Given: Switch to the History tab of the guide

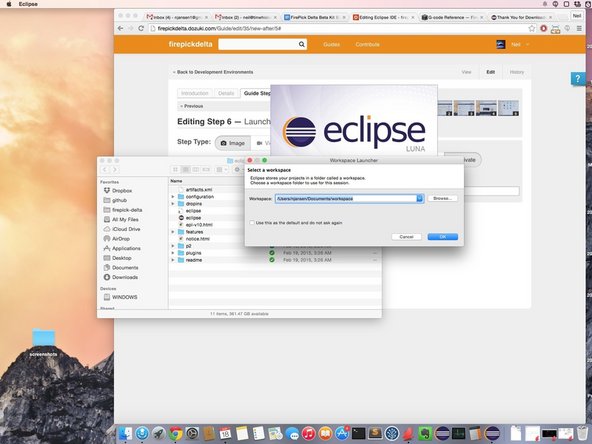Looking at the screenshot, I should click(x=516, y=72).
